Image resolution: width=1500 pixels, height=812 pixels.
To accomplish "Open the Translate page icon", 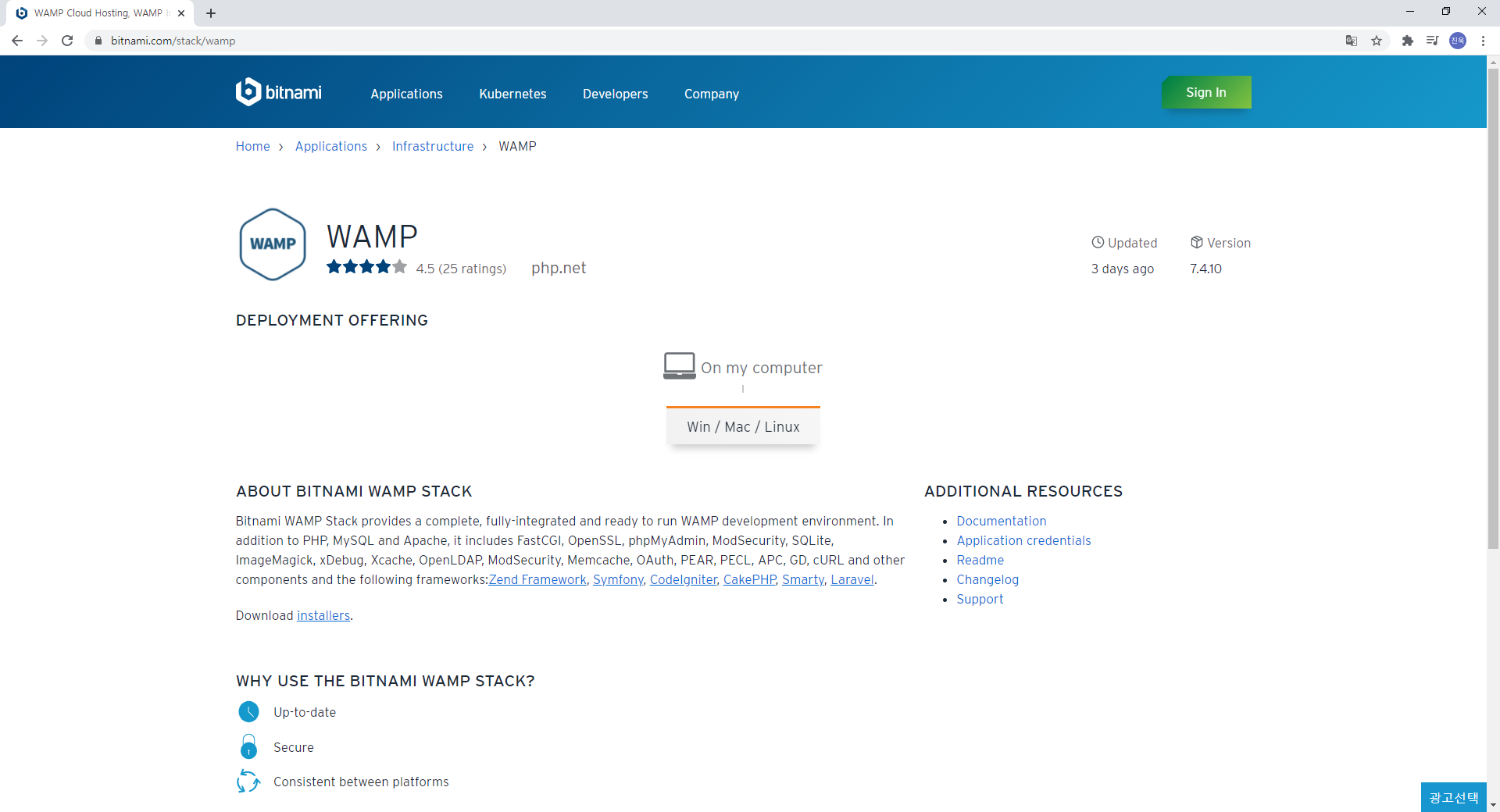I will (1351, 41).
